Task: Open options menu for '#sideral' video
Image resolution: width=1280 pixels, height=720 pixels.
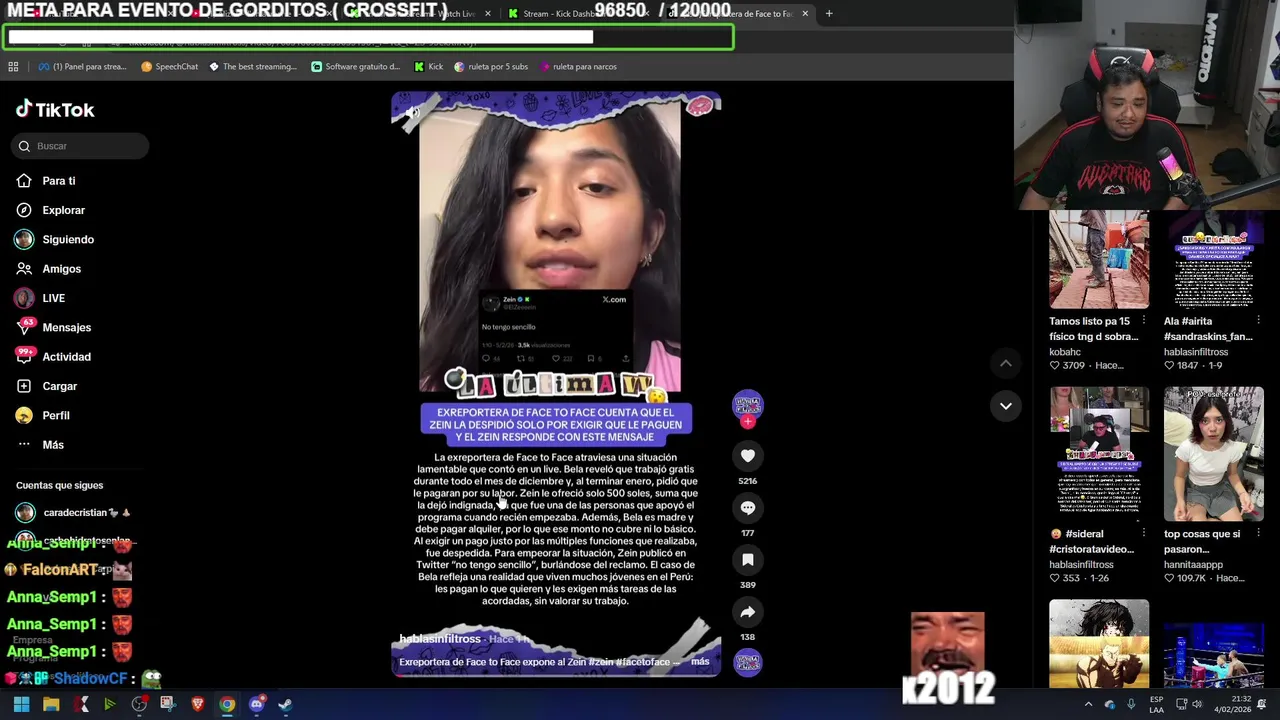Action: point(1143,534)
